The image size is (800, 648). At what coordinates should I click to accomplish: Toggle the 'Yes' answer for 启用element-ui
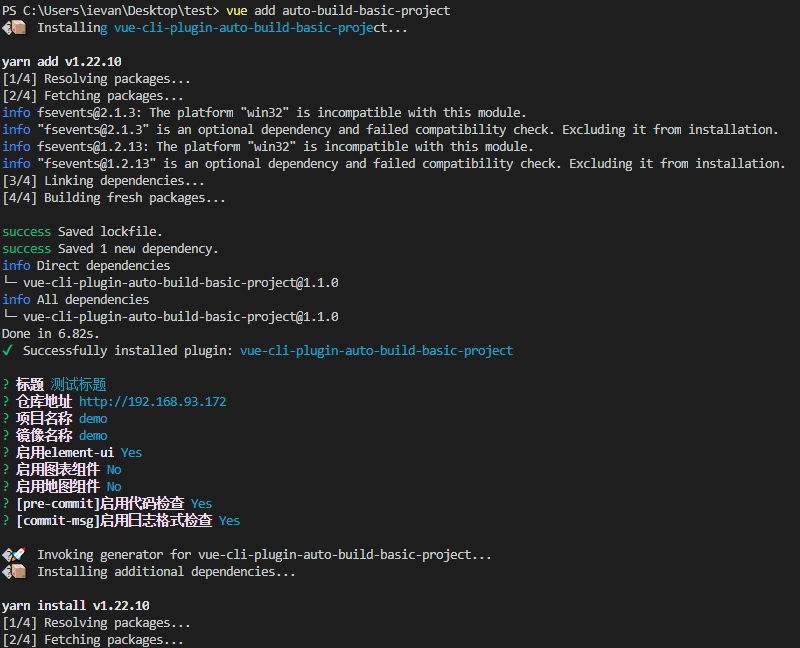131,452
